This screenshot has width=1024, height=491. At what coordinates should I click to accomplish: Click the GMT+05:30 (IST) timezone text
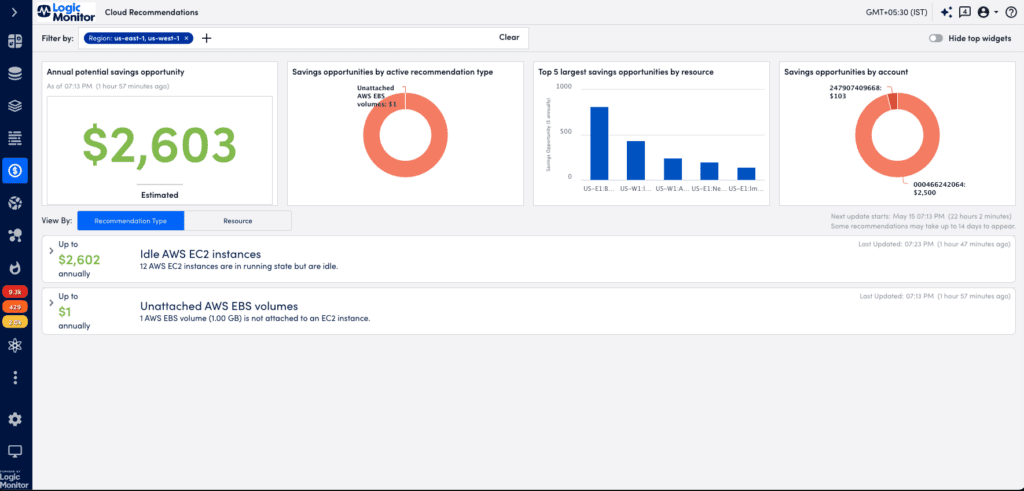[x=899, y=12]
